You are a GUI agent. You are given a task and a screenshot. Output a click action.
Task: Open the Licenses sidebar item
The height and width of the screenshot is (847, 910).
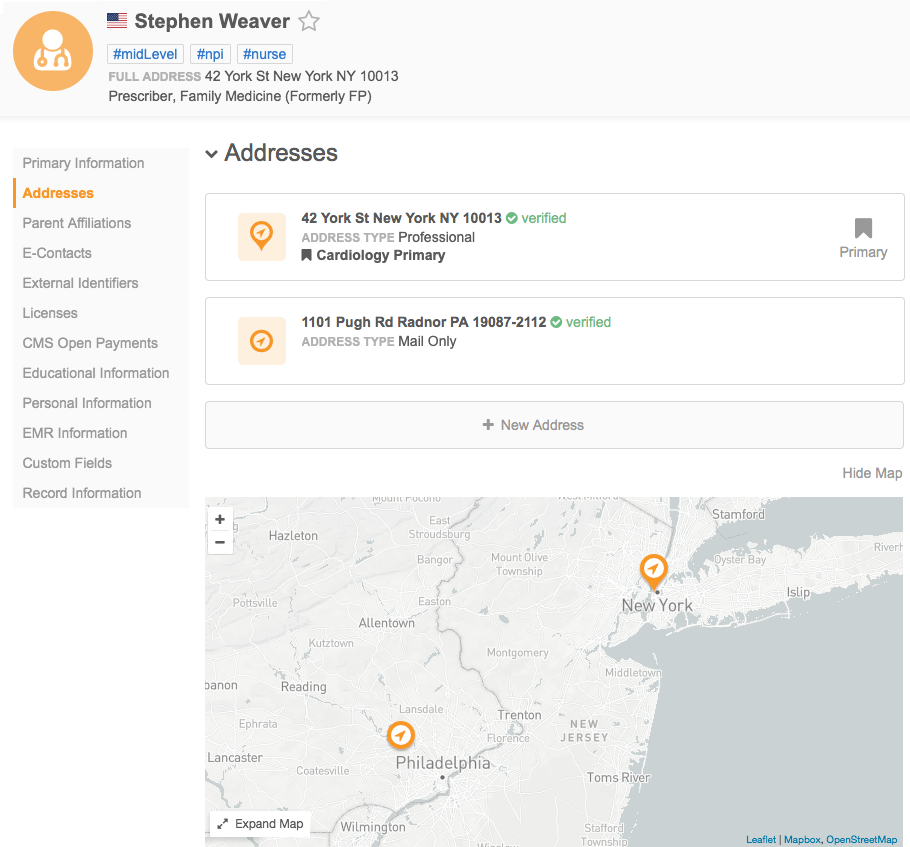pos(50,313)
